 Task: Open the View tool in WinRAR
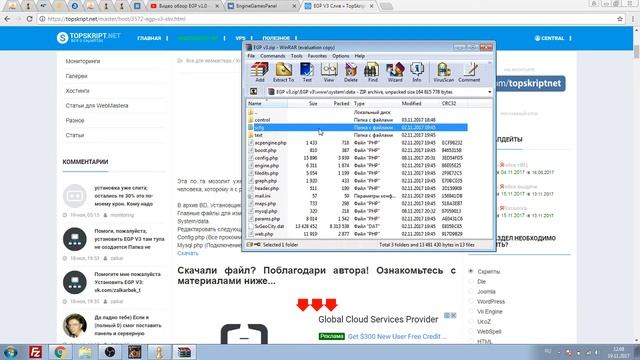click(329, 72)
